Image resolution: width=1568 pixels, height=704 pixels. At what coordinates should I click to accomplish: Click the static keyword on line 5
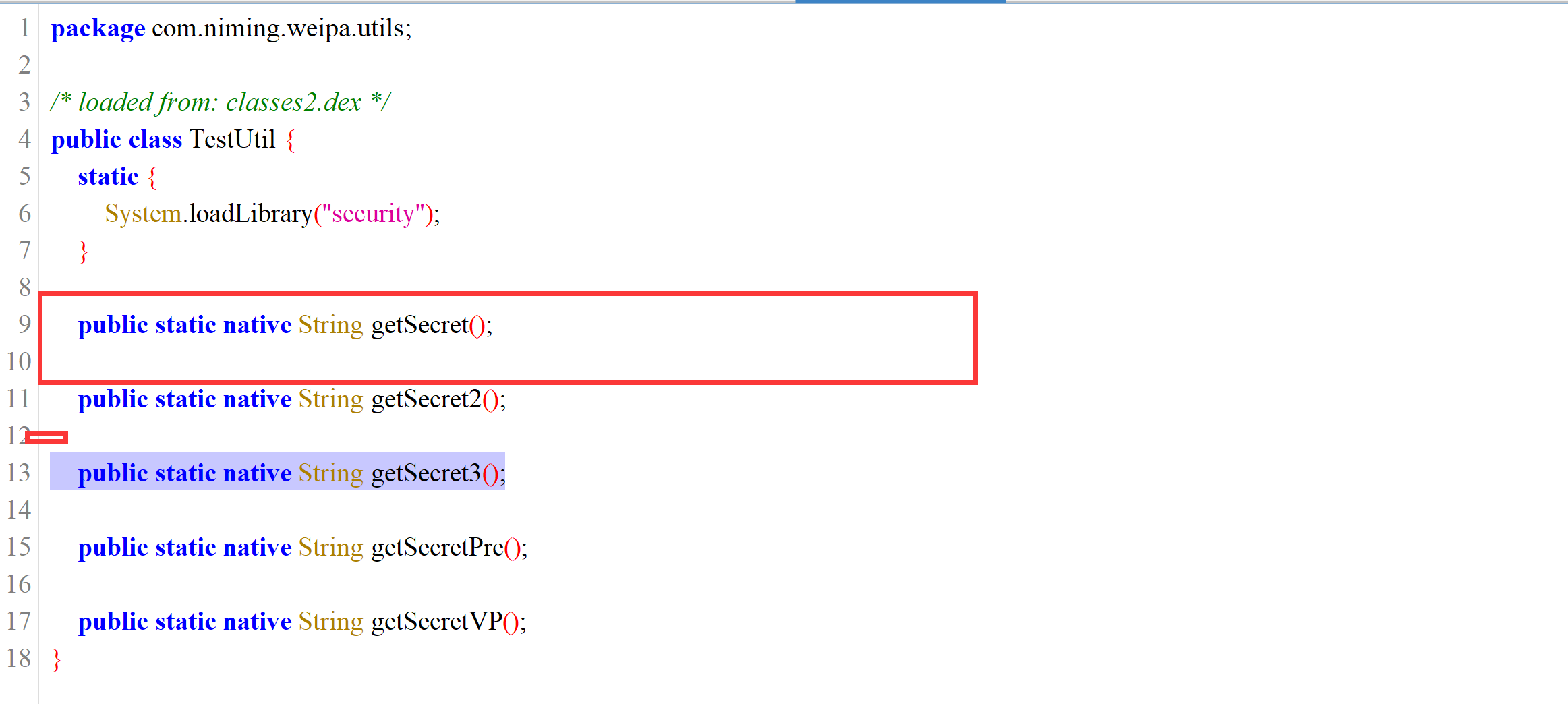[108, 176]
